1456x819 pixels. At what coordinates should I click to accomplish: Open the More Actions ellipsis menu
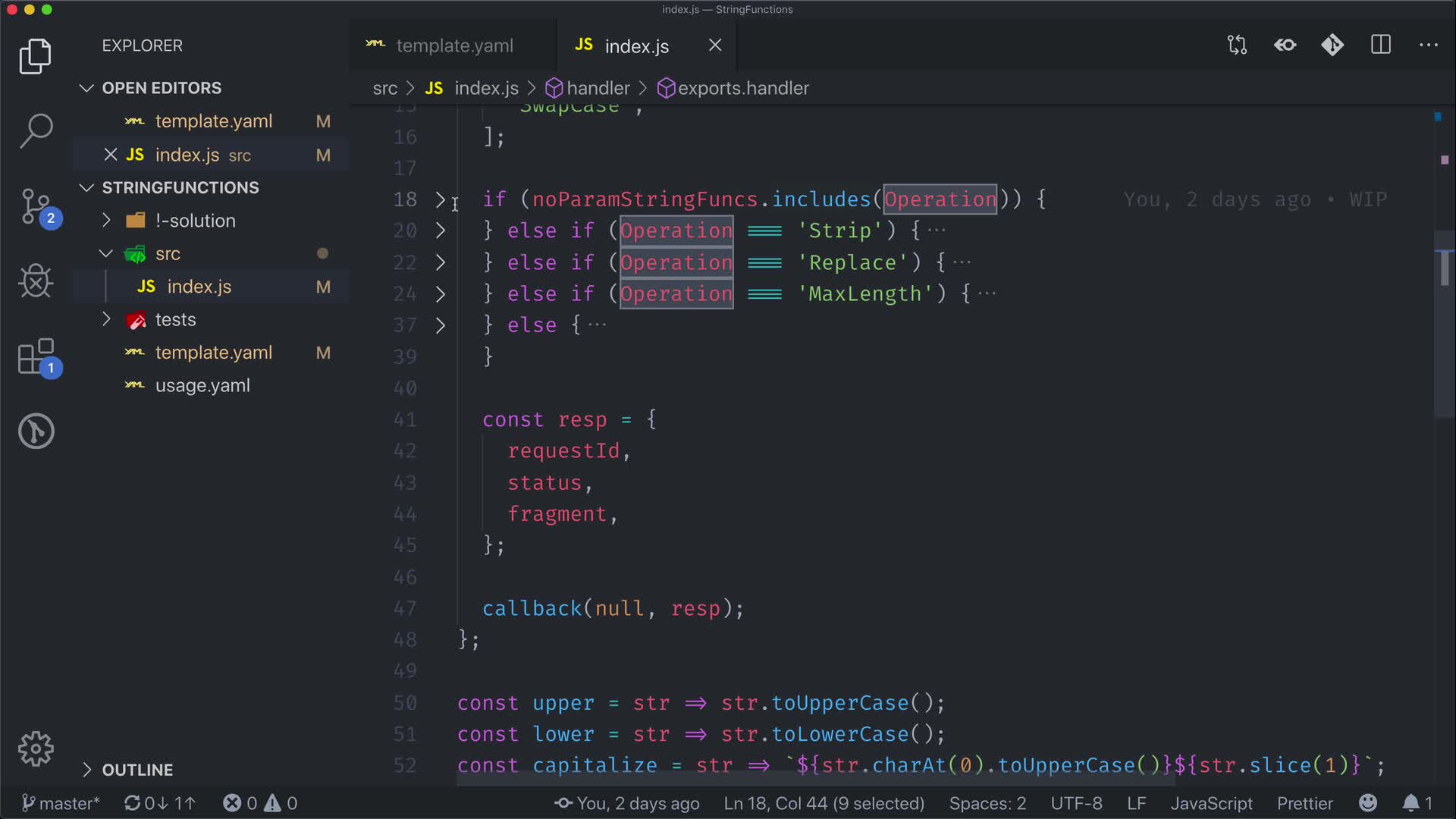(x=1429, y=45)
